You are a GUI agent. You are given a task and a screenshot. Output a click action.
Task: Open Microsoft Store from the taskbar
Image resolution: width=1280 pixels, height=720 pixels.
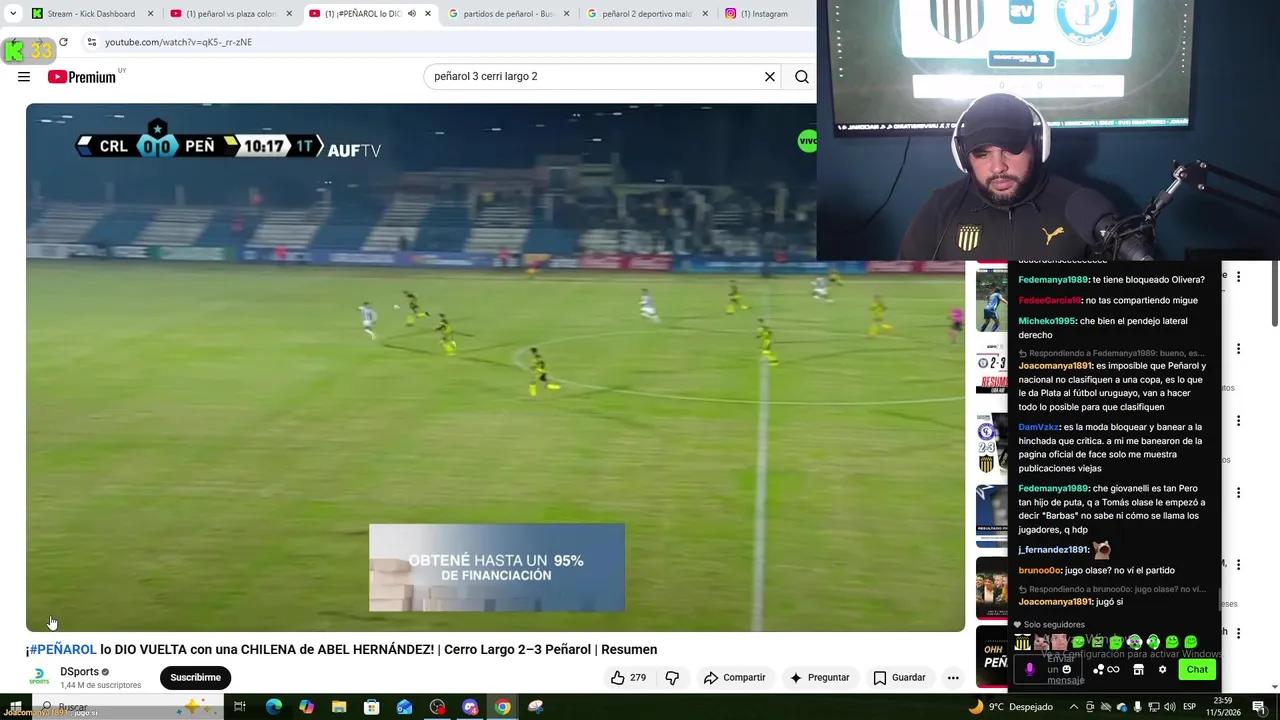[x=371, y=707]
